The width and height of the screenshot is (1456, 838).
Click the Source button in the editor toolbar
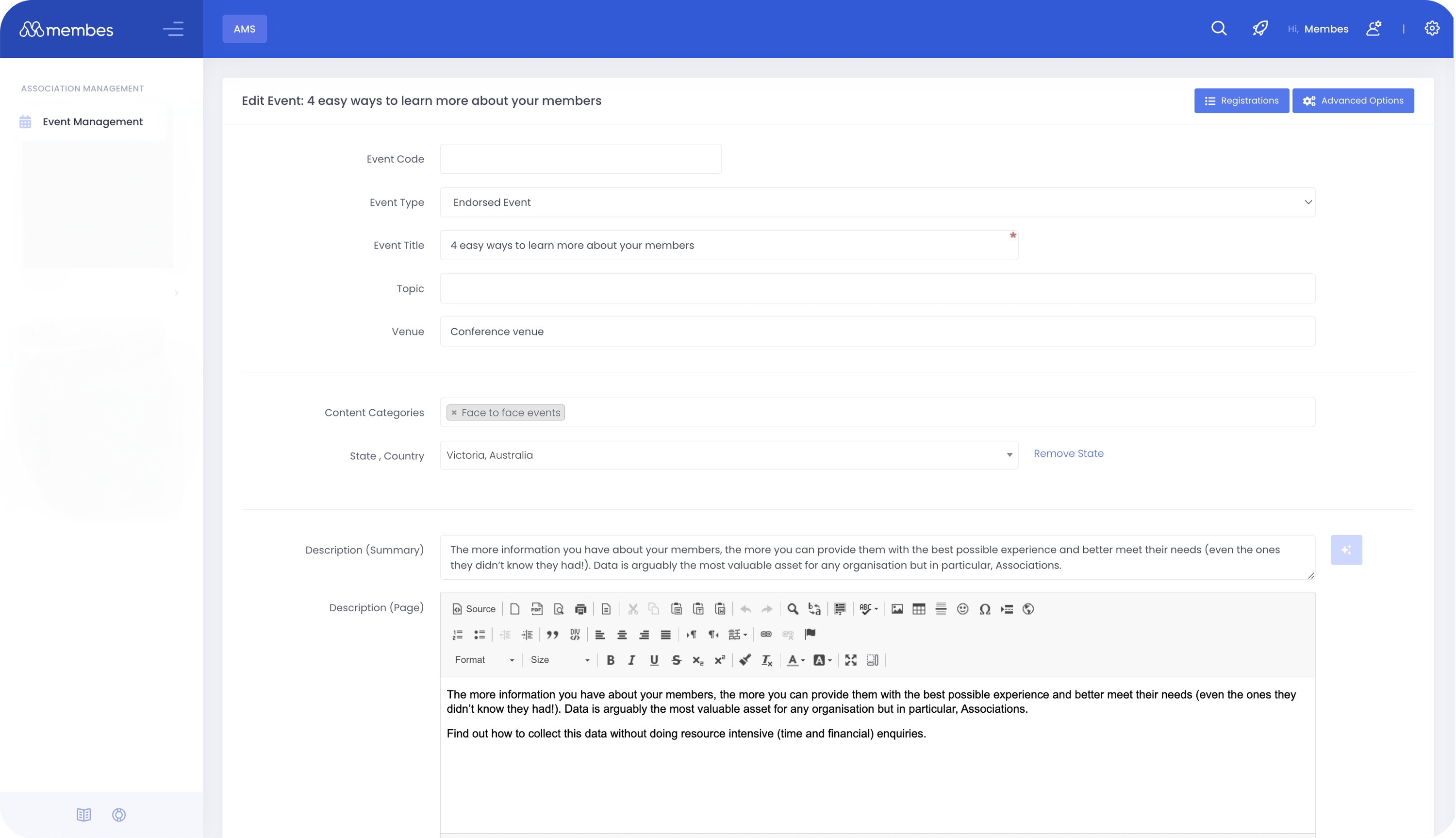(474, 609)
